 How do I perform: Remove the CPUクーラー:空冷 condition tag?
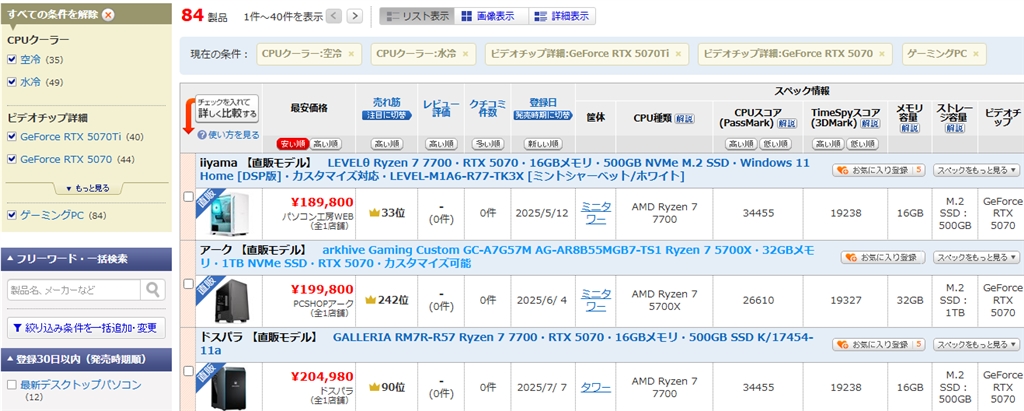coord(351,54)
